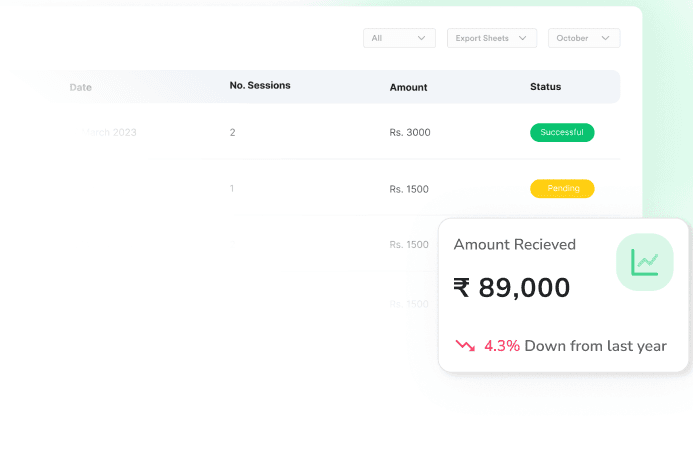693x465 pixels.
Task: Click the No. Sessions column header
Action: tap(260, 85)
